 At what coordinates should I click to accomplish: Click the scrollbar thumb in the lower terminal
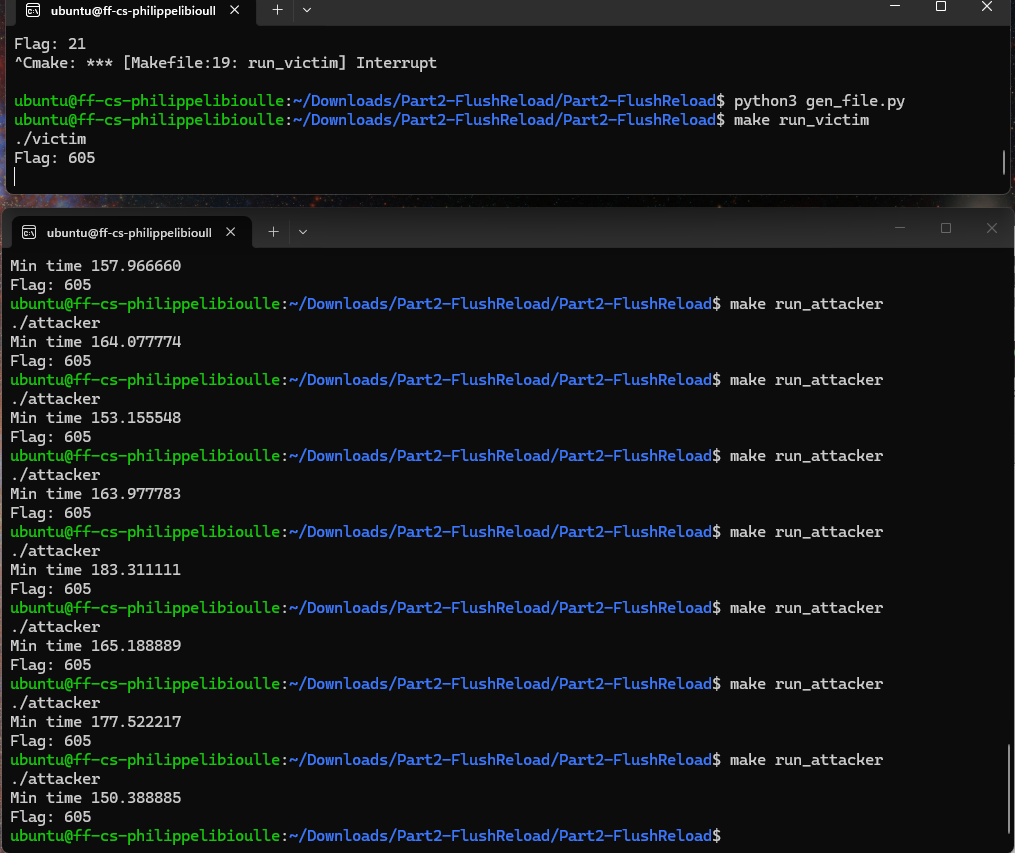click(x=1009, y=788)
